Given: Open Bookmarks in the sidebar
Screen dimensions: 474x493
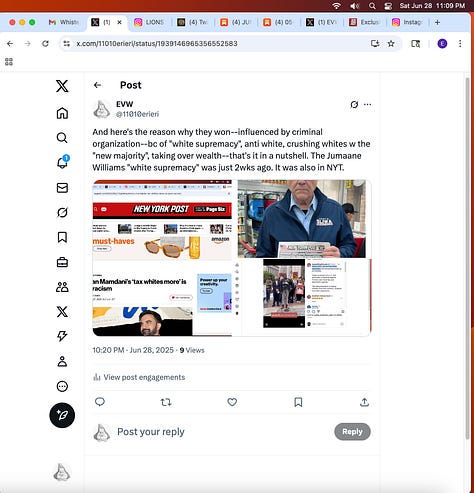Looking at the screenshot, I should tap(62, 237).
